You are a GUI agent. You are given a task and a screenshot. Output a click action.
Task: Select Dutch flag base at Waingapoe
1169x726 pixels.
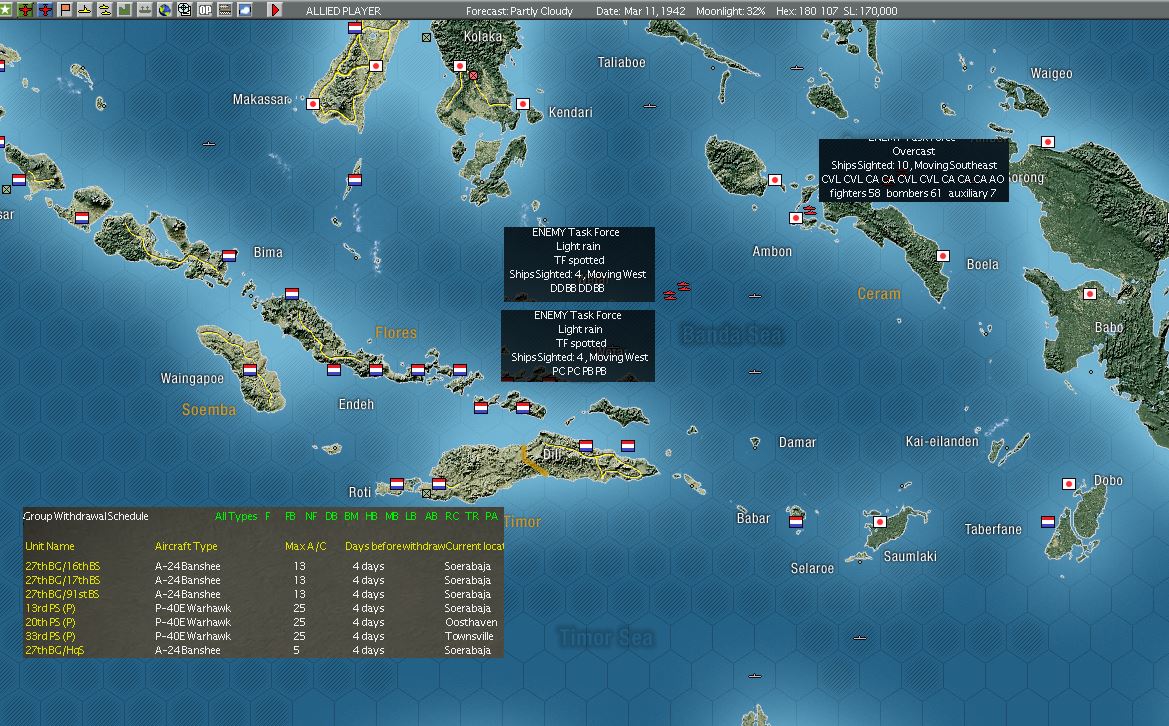(x=250, y=370)
